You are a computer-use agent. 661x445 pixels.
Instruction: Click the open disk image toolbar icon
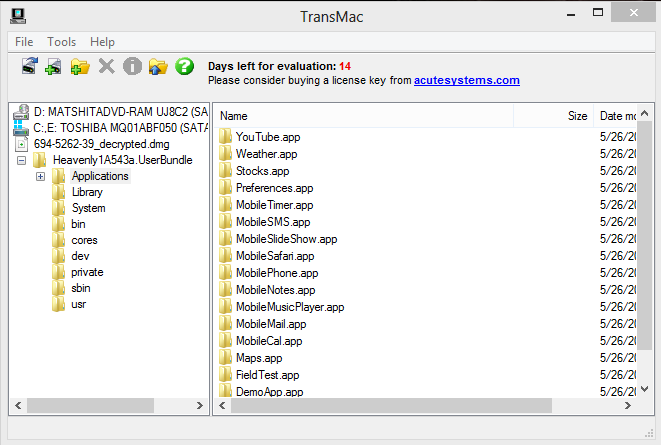(x=30, y=66)
